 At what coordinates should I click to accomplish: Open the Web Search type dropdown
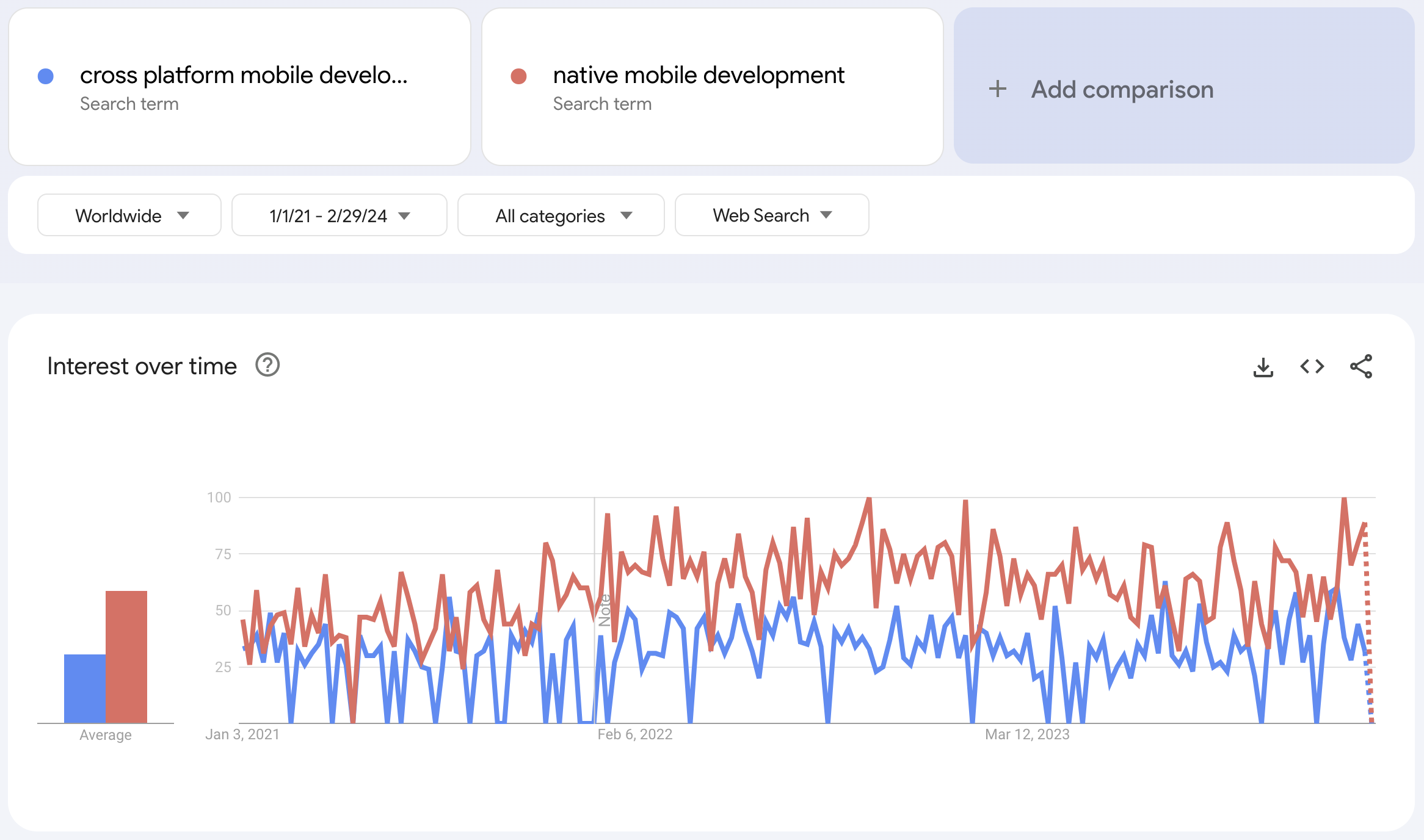(771, 215)
